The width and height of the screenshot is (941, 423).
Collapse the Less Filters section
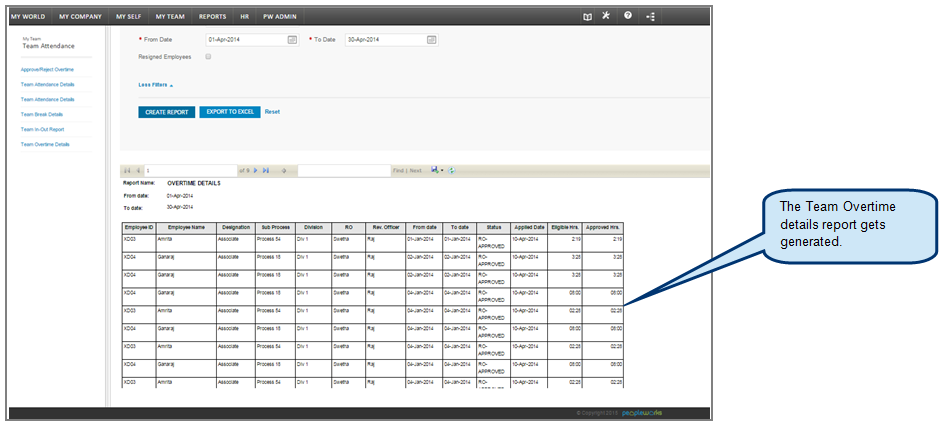(155, 85)
